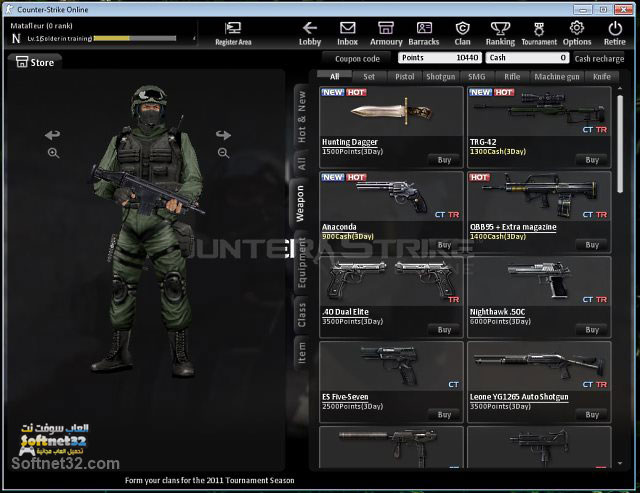Open the Options gear icon

click(577, 33)
